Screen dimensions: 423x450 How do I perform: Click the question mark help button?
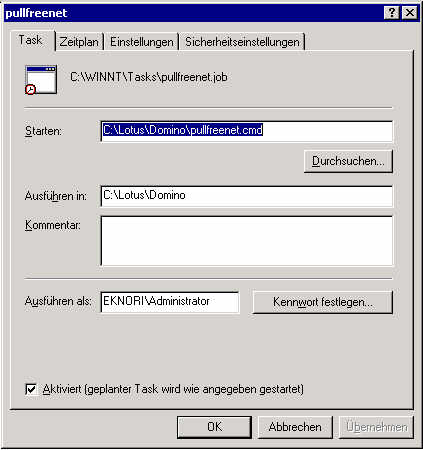(x=392, y=13)
